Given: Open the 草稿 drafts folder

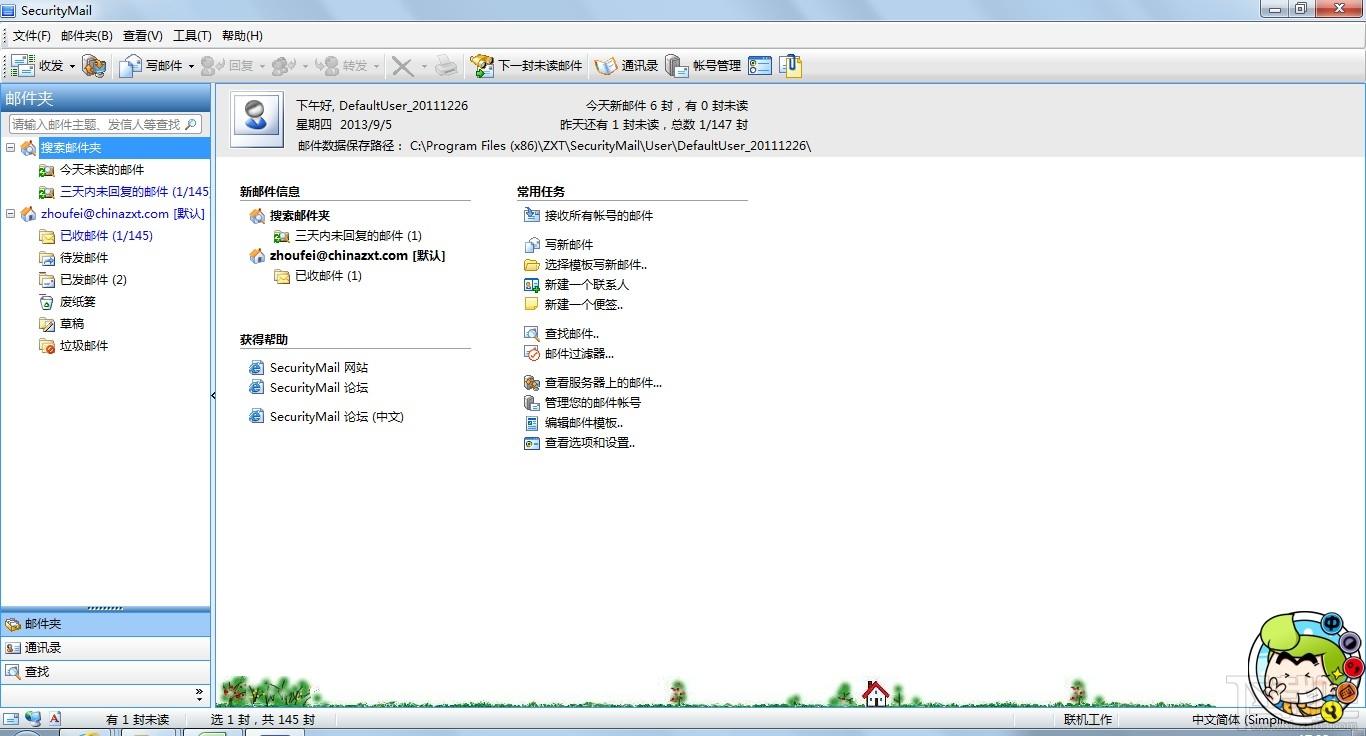Looking at the screenshot, I should pos(72,324).
